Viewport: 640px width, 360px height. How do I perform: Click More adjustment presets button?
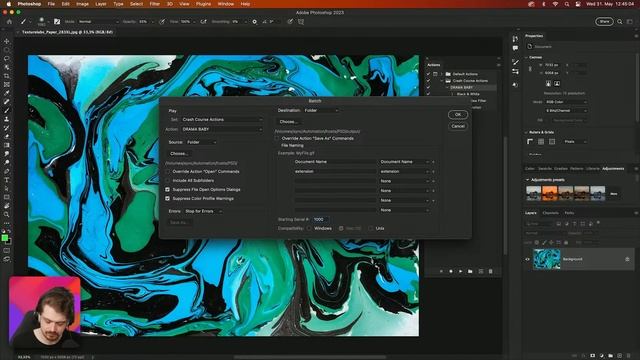(x=613, y=194)
